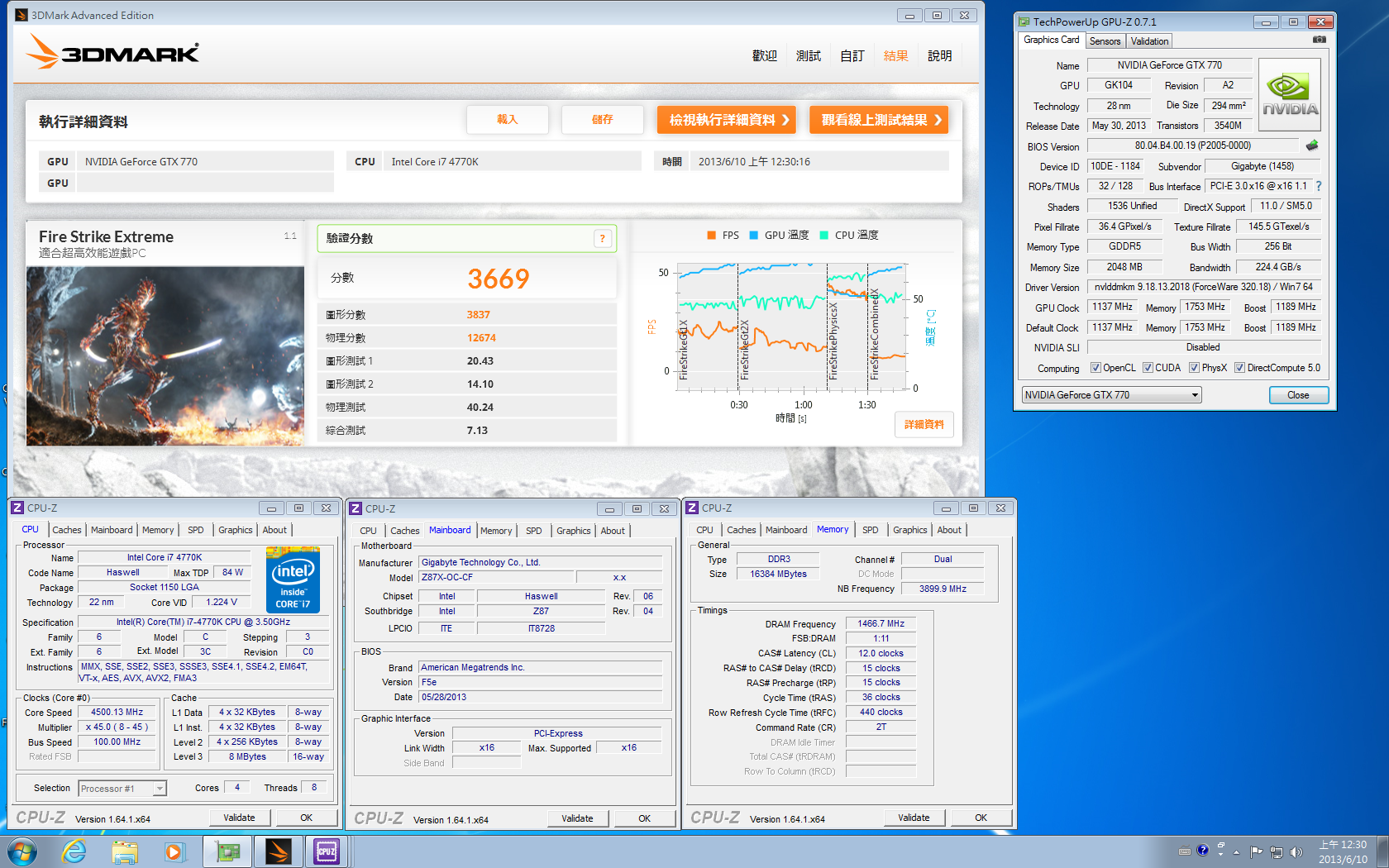Open the Graphics tab in the right CPU-Z window
1389x868 pixels.
click(x=910, y=530)
